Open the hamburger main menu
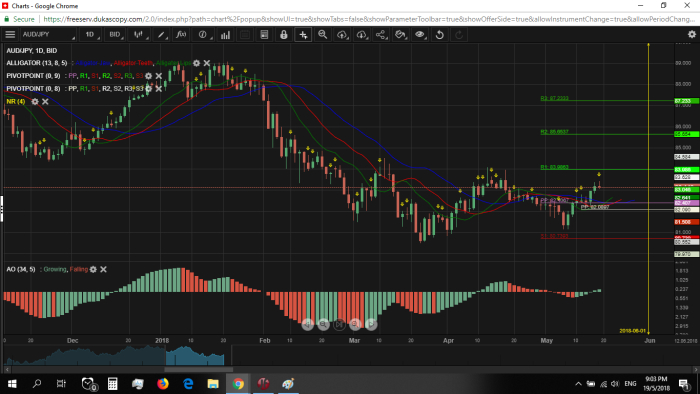700x394 pixels. point(10,34)
